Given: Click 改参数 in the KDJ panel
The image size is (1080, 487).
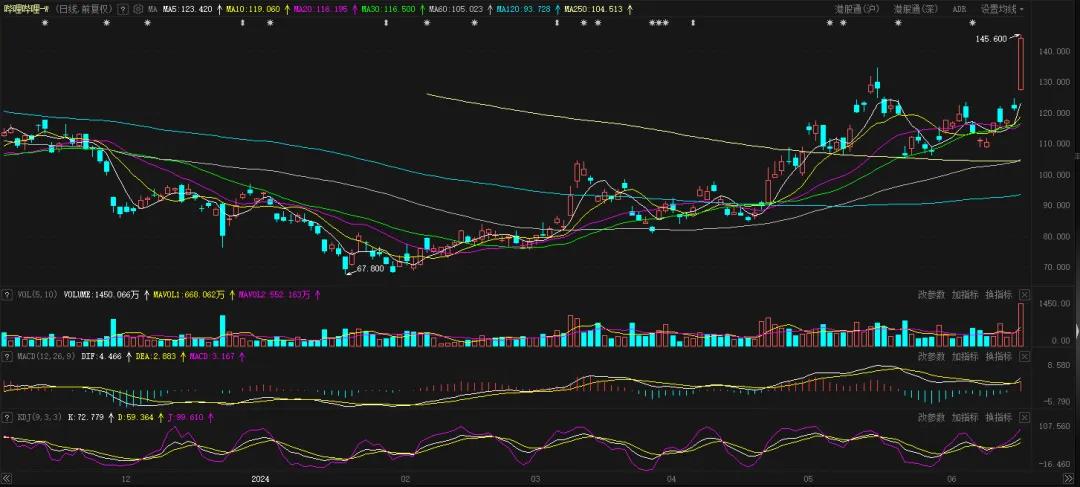Looking at the screenshot, I should click(x=931, y=417).
